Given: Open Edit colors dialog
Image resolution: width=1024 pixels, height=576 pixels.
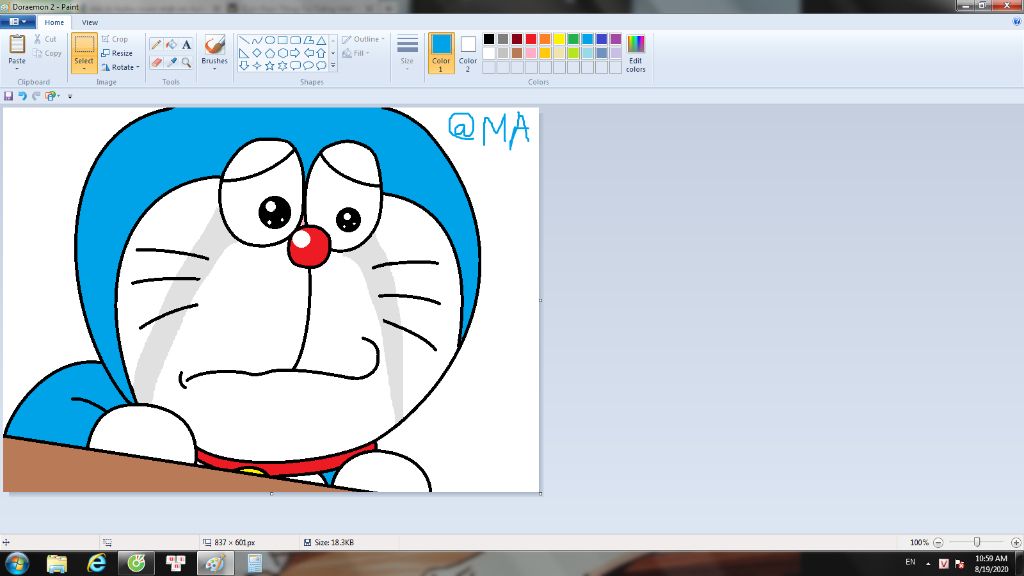Looking at the screenshot, I should (635, 54).
